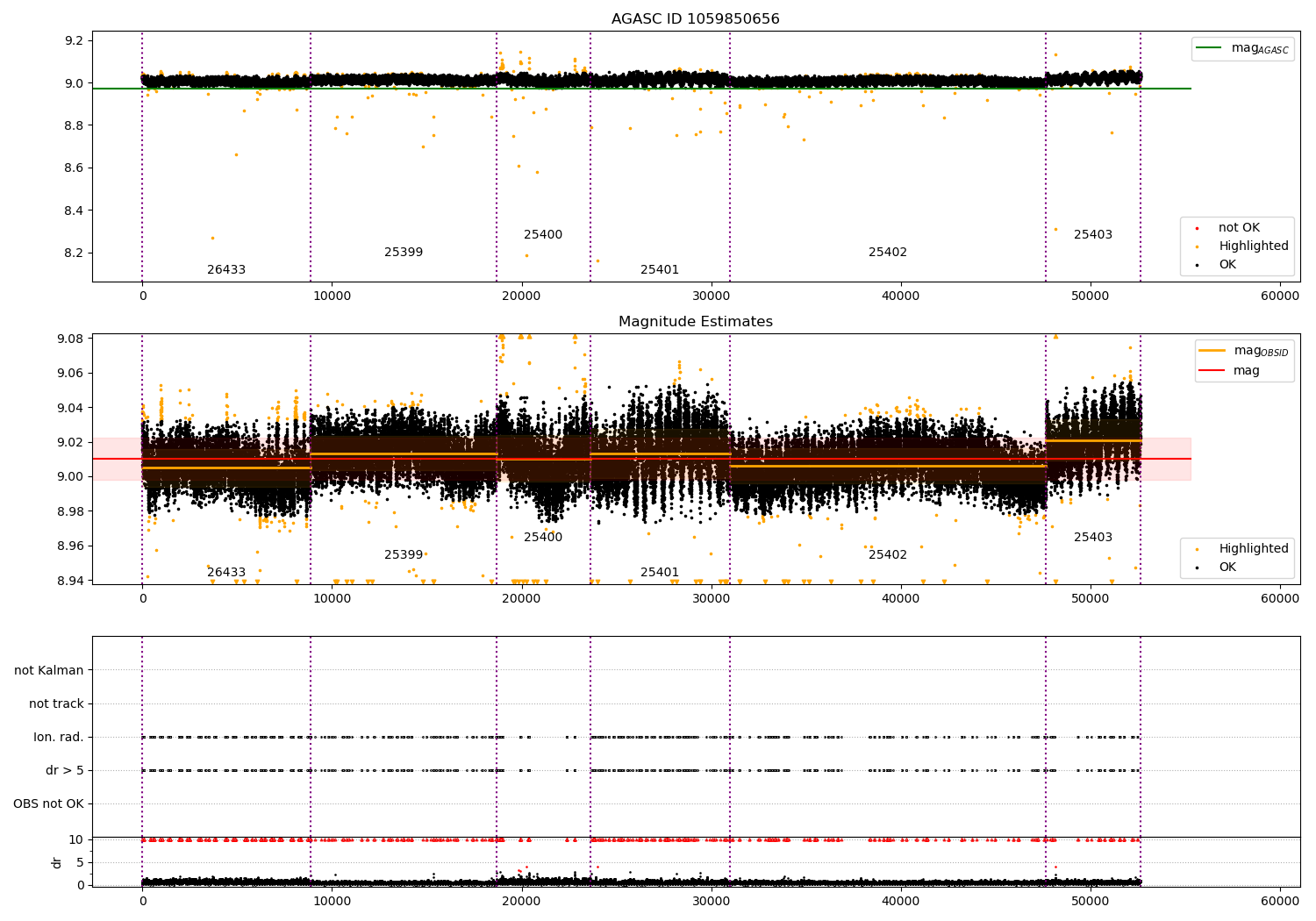Click the 9.08 tick on middle y-axis
Screen dimensions: 1316x921
(x=70, y=339)
